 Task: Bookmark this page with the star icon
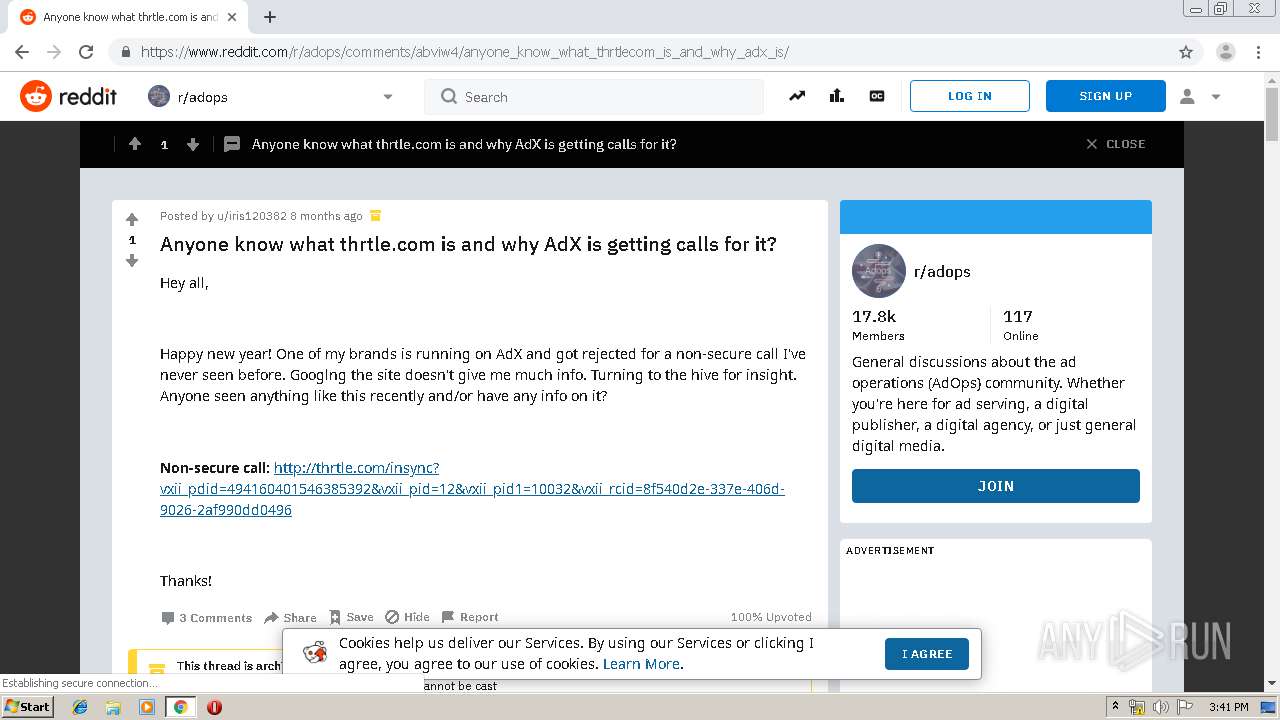(x=1186, y=52)
